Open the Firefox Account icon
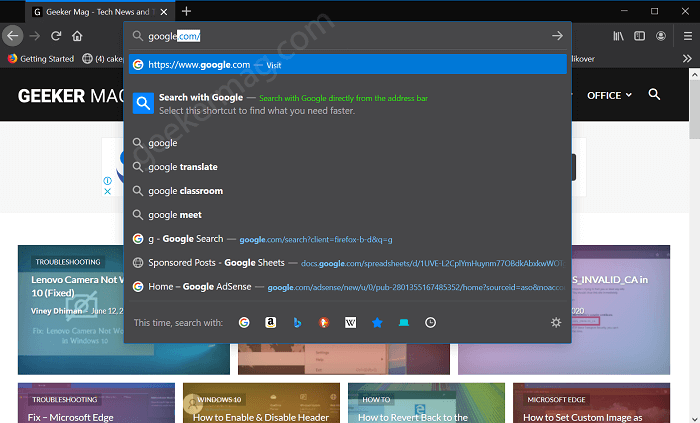The width and height of the screenshot is (700, 423). (661, 36)
